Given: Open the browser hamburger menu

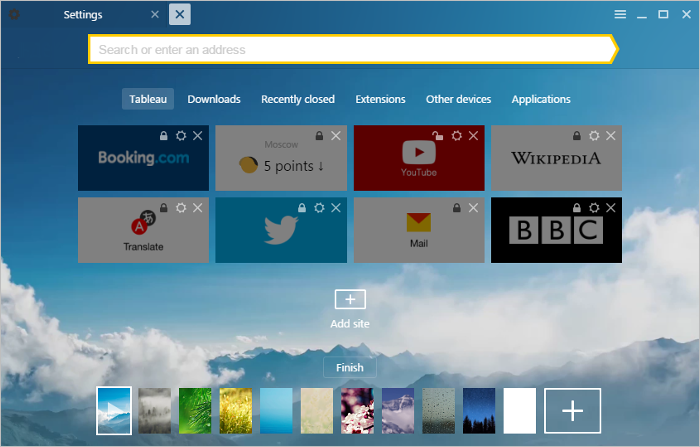Looking at the screenshot, I should (620, 14).
